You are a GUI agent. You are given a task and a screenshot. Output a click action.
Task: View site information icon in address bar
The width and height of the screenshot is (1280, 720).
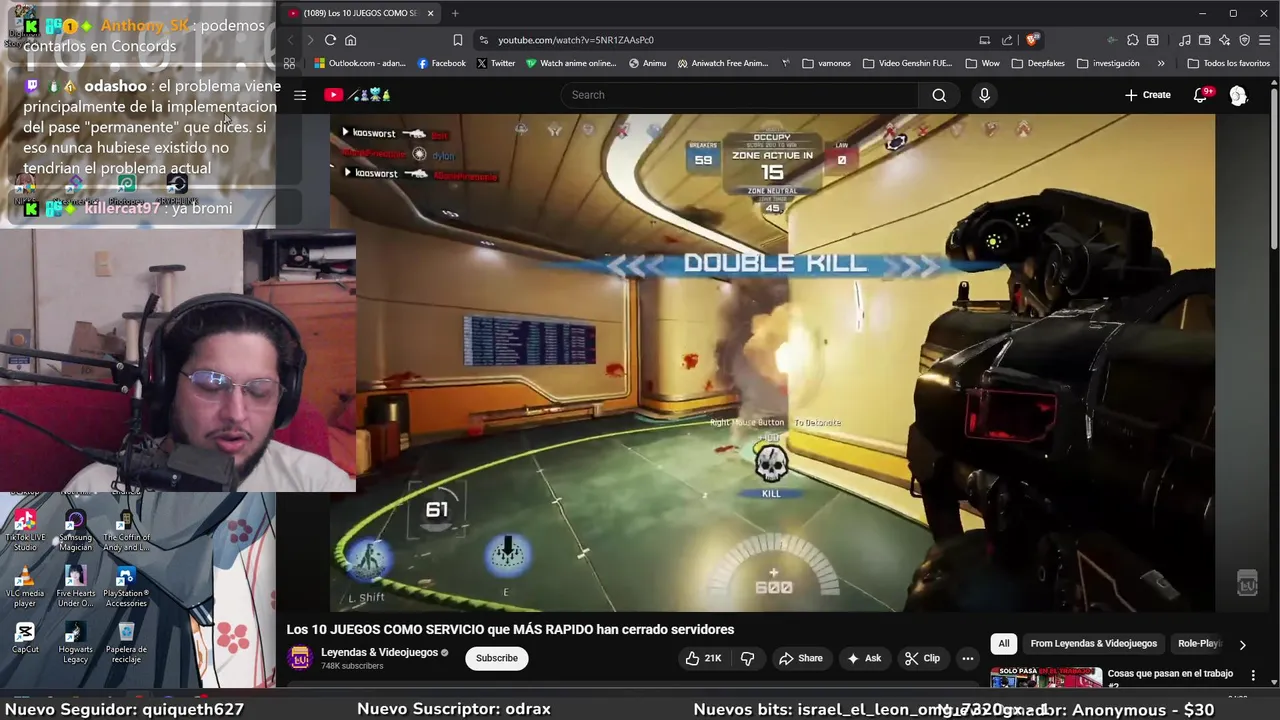coord(484,40)
